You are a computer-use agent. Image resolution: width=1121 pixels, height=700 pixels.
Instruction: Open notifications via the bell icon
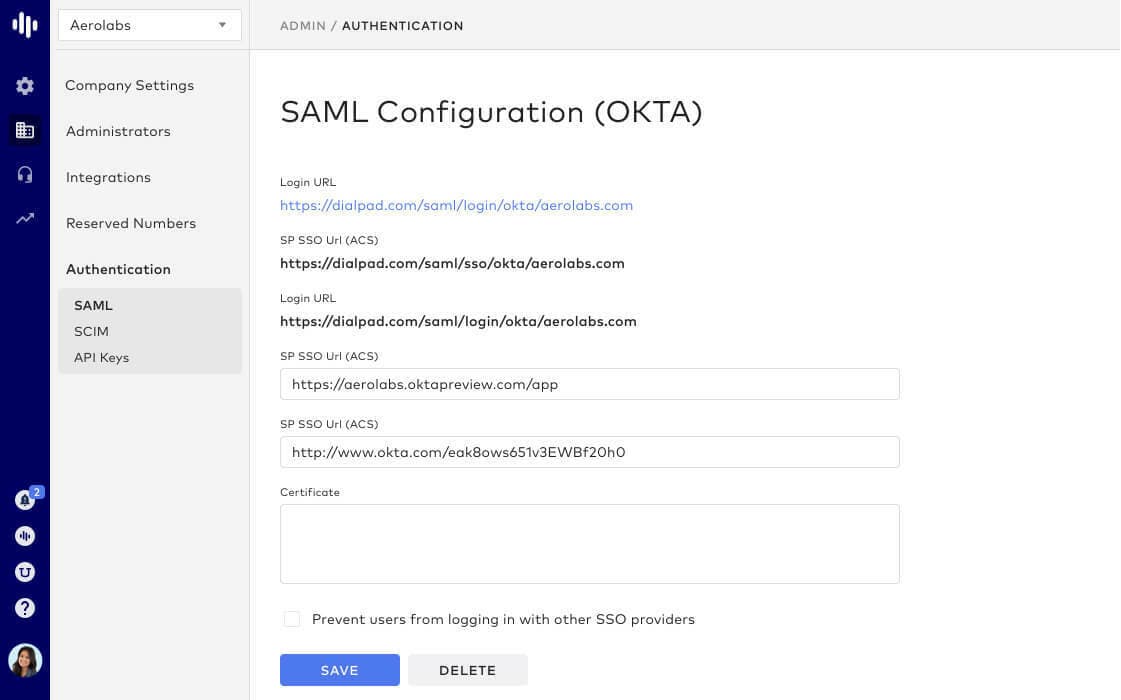pos(25,500)
